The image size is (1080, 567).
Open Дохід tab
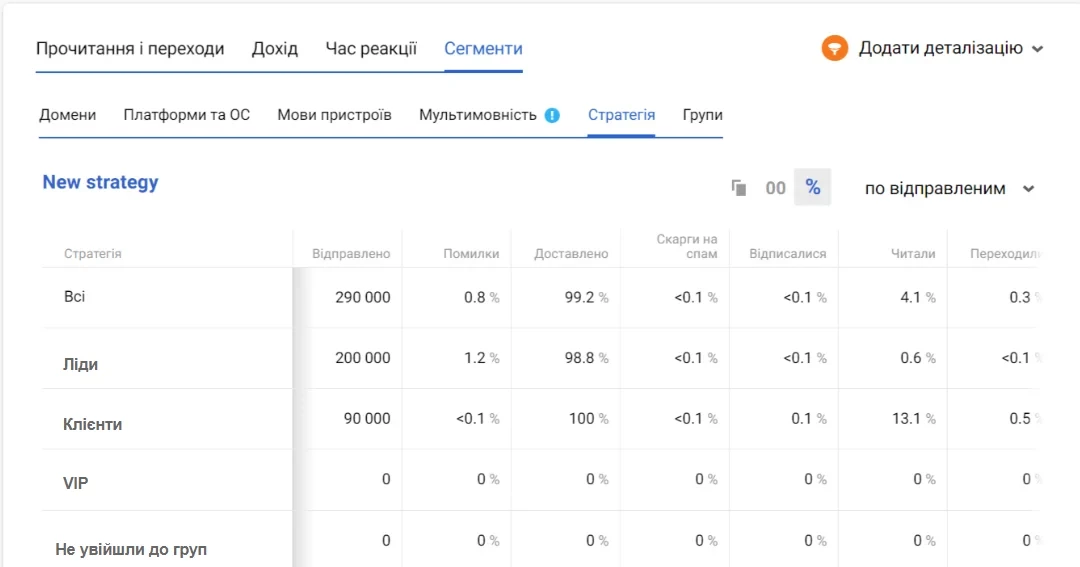[x=275, y=48]
